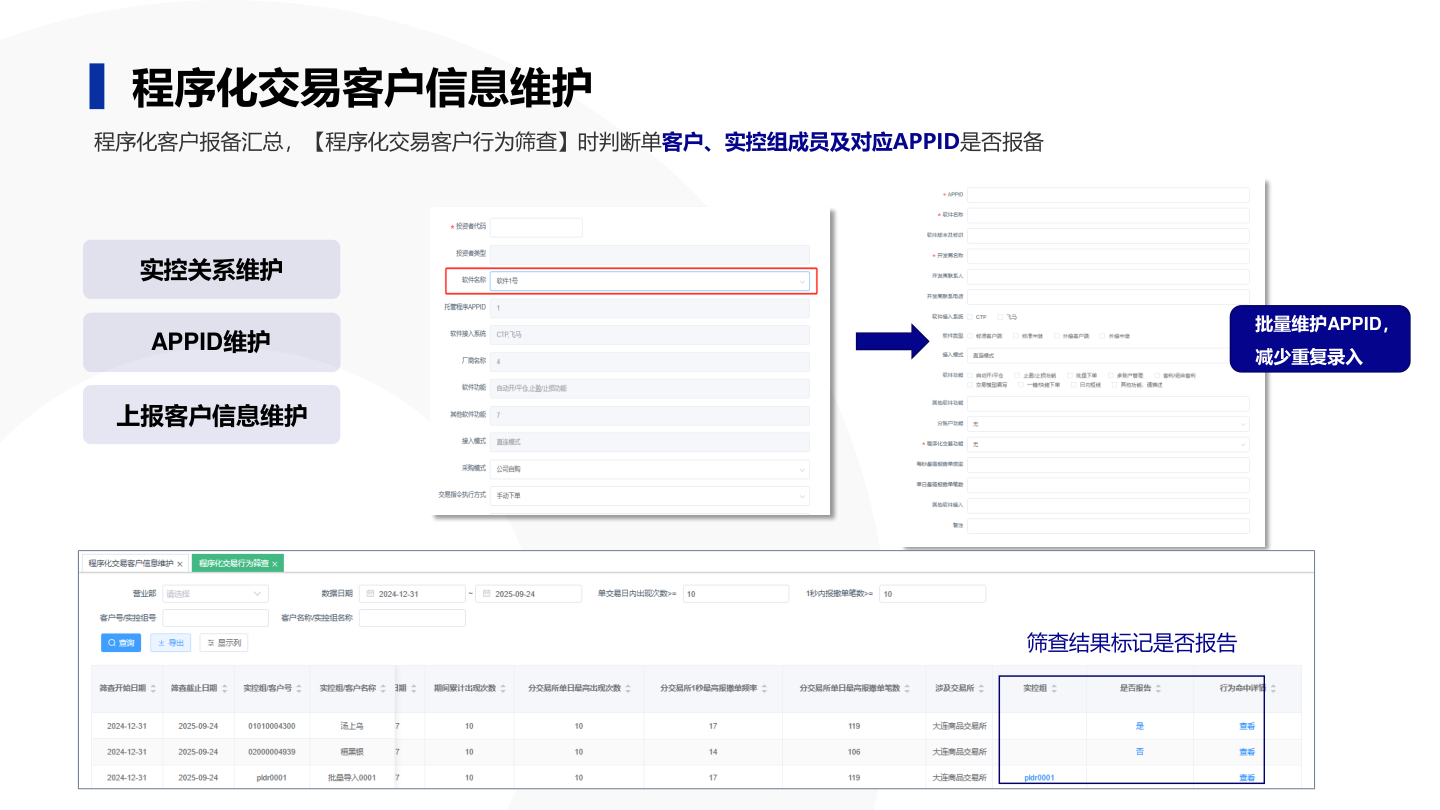
Task: Tick the 一键快捷下单 checkbox
Action: pyautogui.click(x=1020, y=384)
